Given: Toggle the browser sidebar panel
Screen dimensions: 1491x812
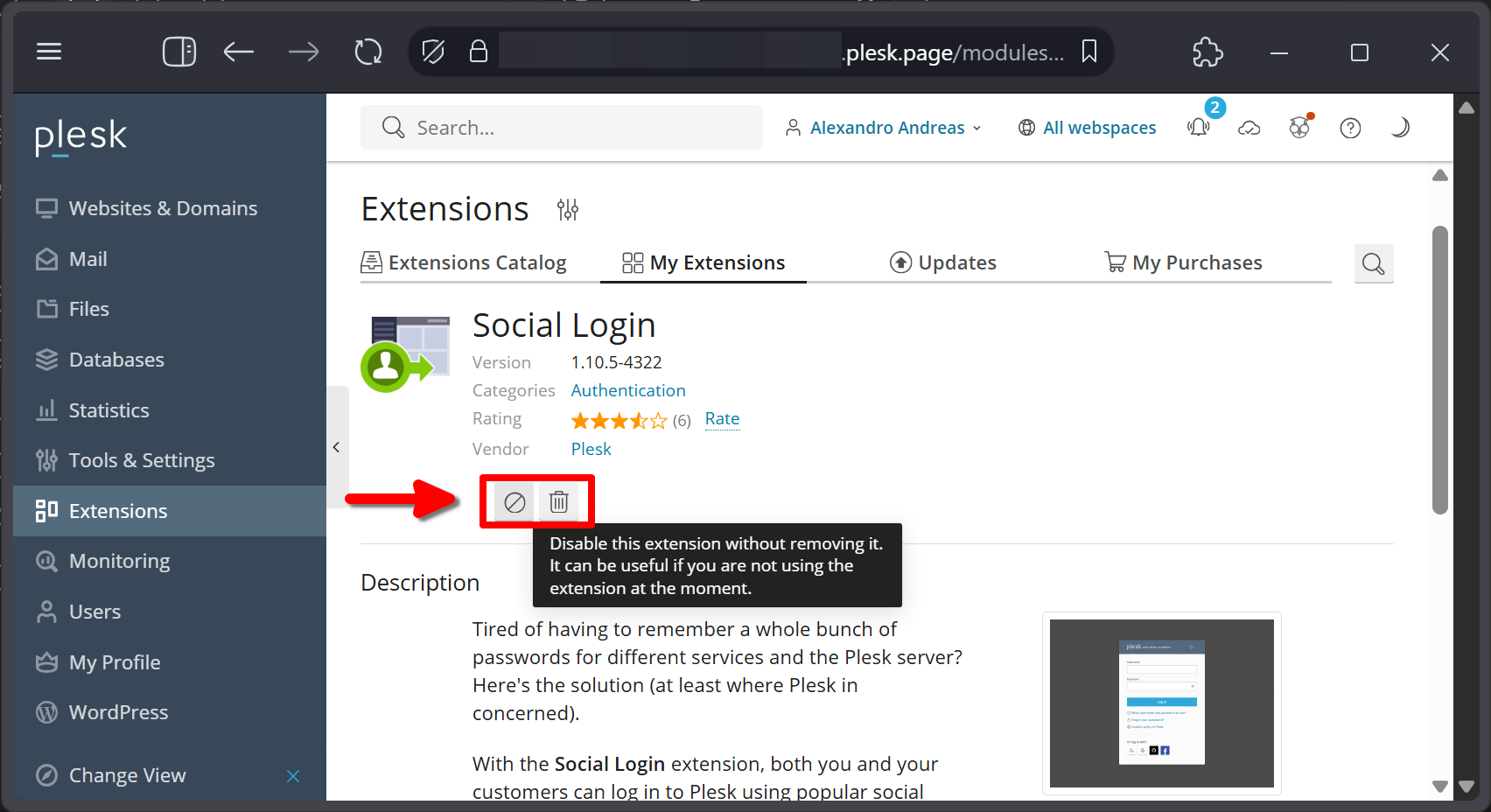Looking at the screenshot, I should click(x=179, y=52).
